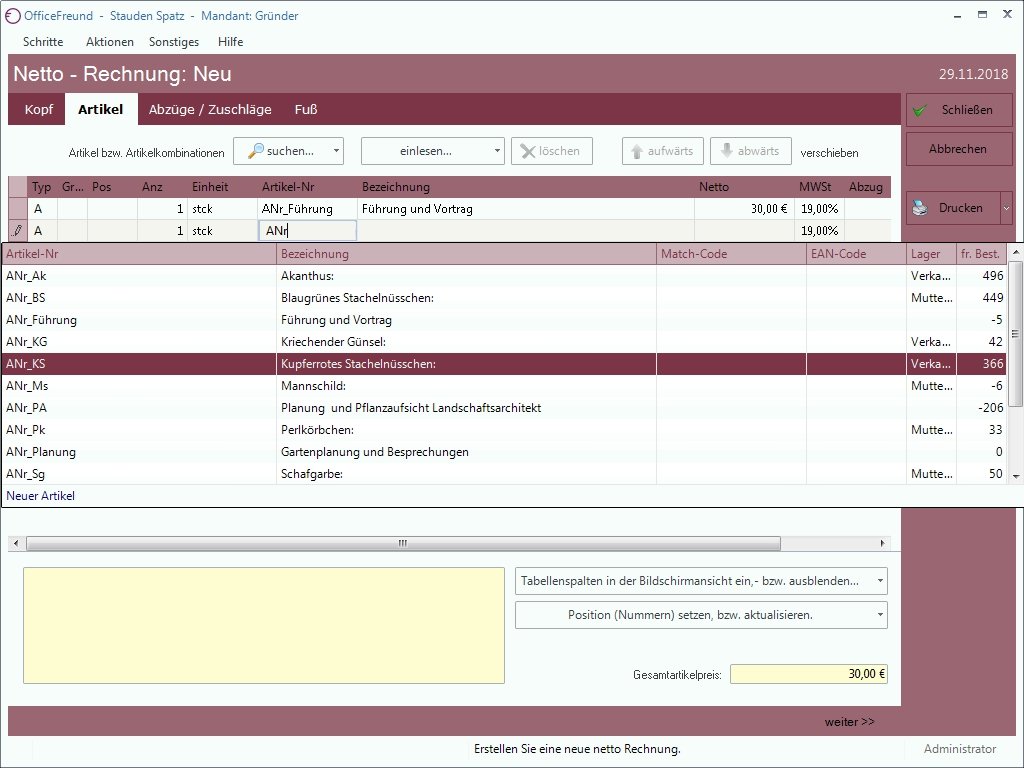1024x768 pixels.
Task: Click the Schließen green checkmark icon
Action: [x=920, y=110]
